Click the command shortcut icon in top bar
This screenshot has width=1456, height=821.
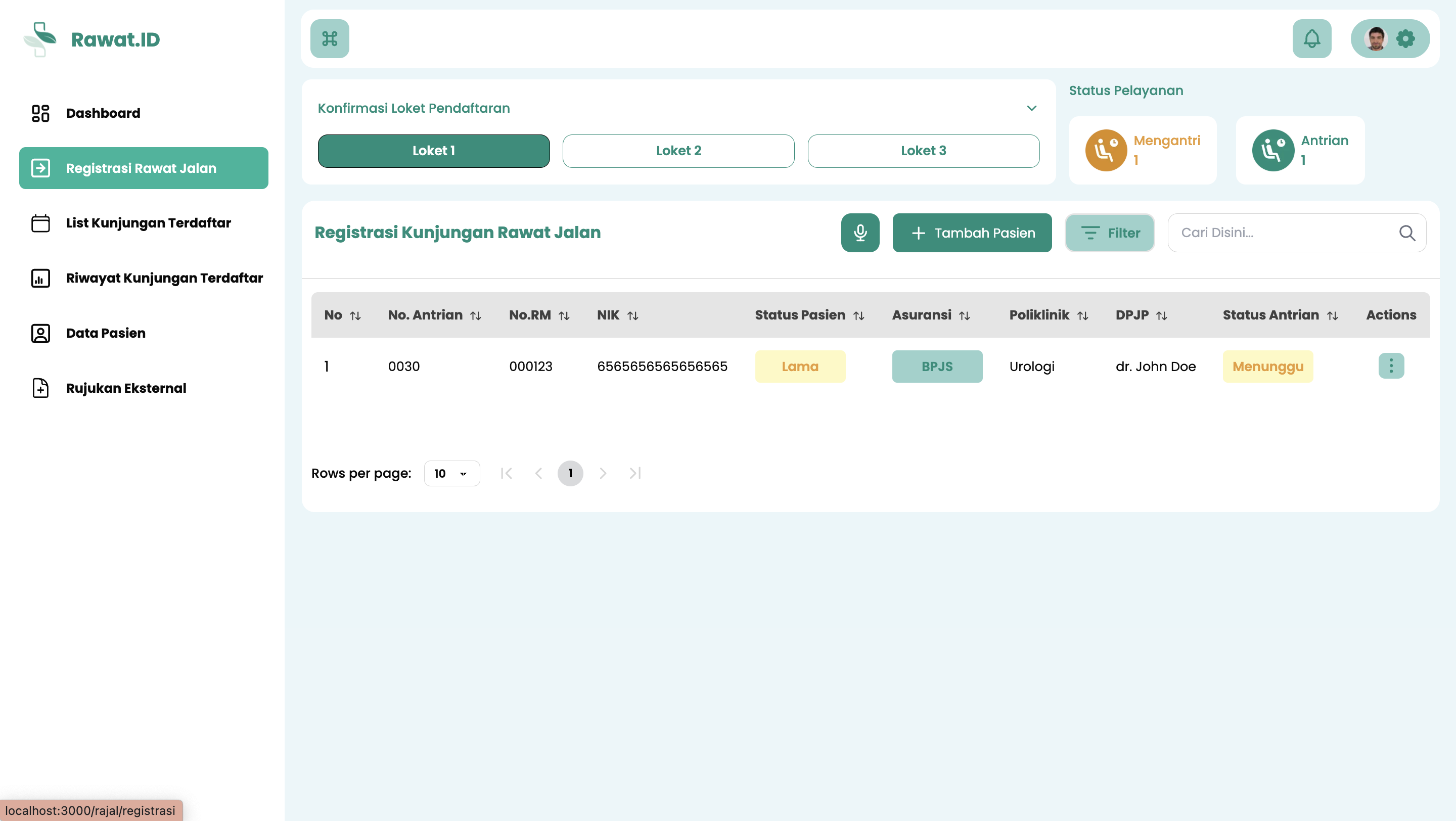[330, 38]
